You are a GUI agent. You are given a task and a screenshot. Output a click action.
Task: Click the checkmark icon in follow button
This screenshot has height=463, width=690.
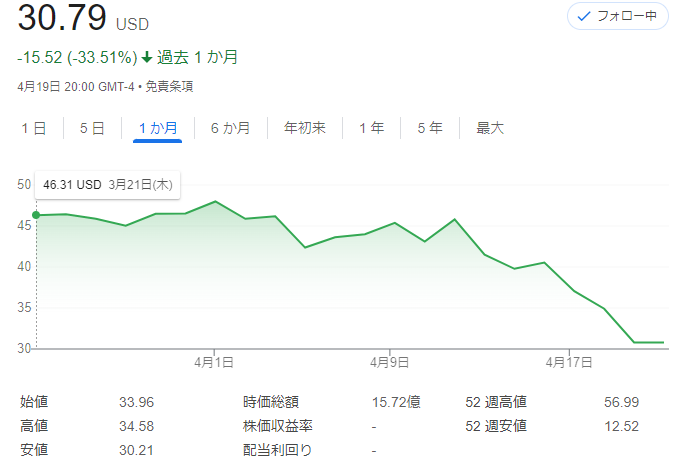click(x=584, y=17)
